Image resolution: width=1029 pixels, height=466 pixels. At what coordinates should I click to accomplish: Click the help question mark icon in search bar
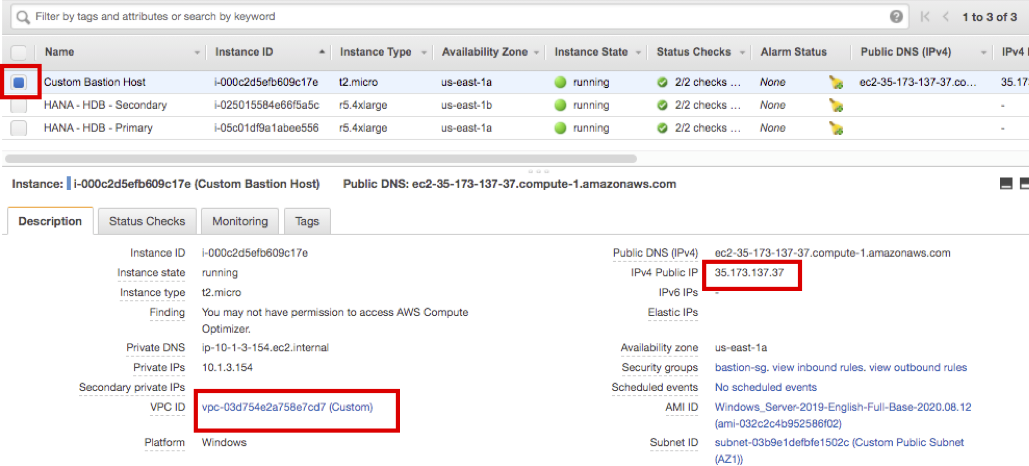(x=896, y=17)
